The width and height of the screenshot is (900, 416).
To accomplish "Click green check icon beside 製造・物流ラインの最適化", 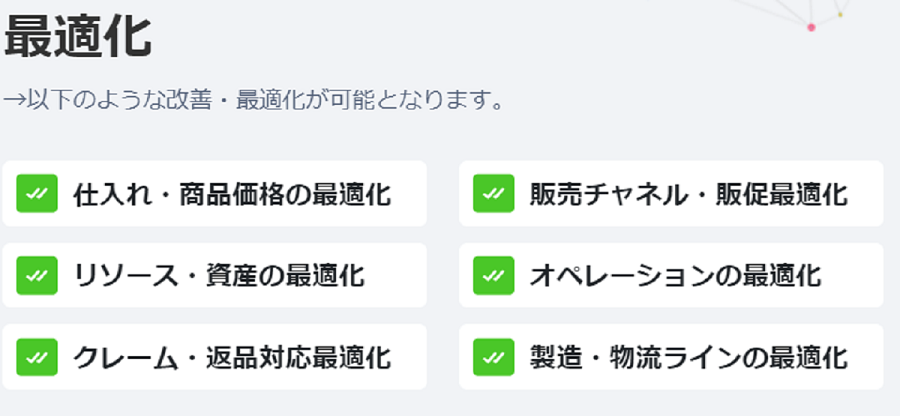I will (494, 357).
